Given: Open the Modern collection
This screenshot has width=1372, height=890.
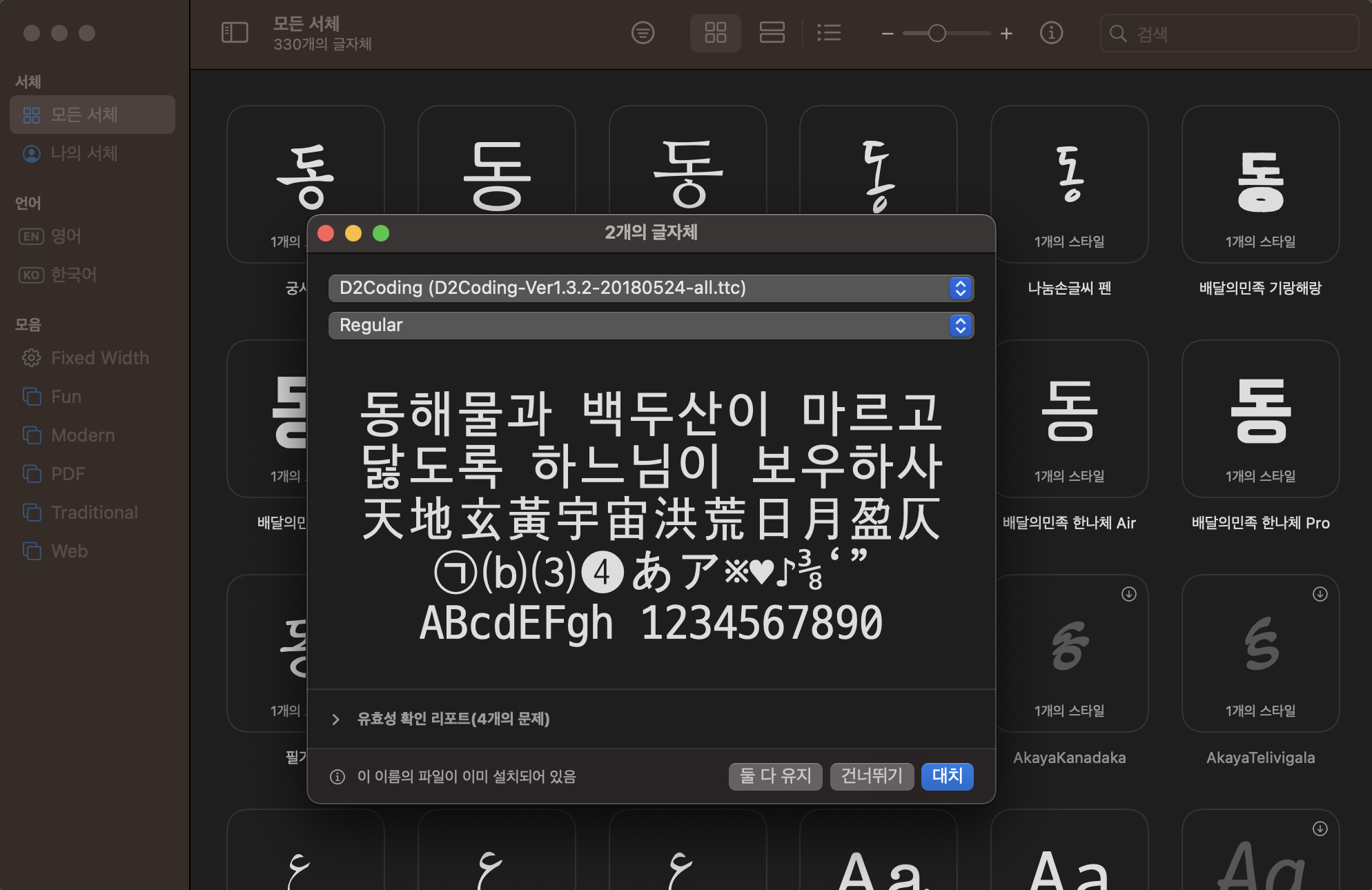Looking at the screenshot, I should point(92,435).
